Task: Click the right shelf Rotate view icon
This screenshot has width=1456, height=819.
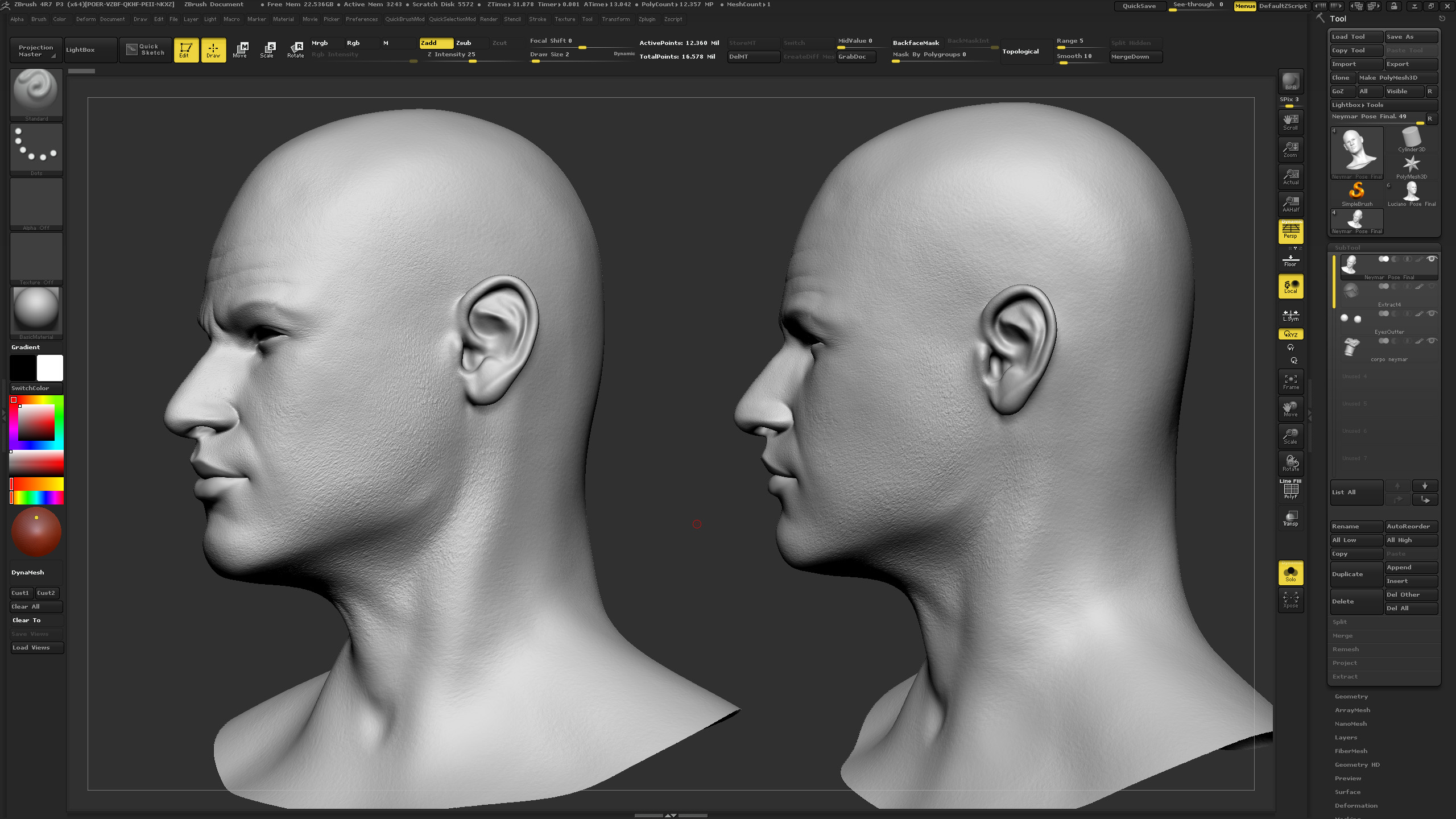Action: pyautogui.click(x=1290, y=463)
